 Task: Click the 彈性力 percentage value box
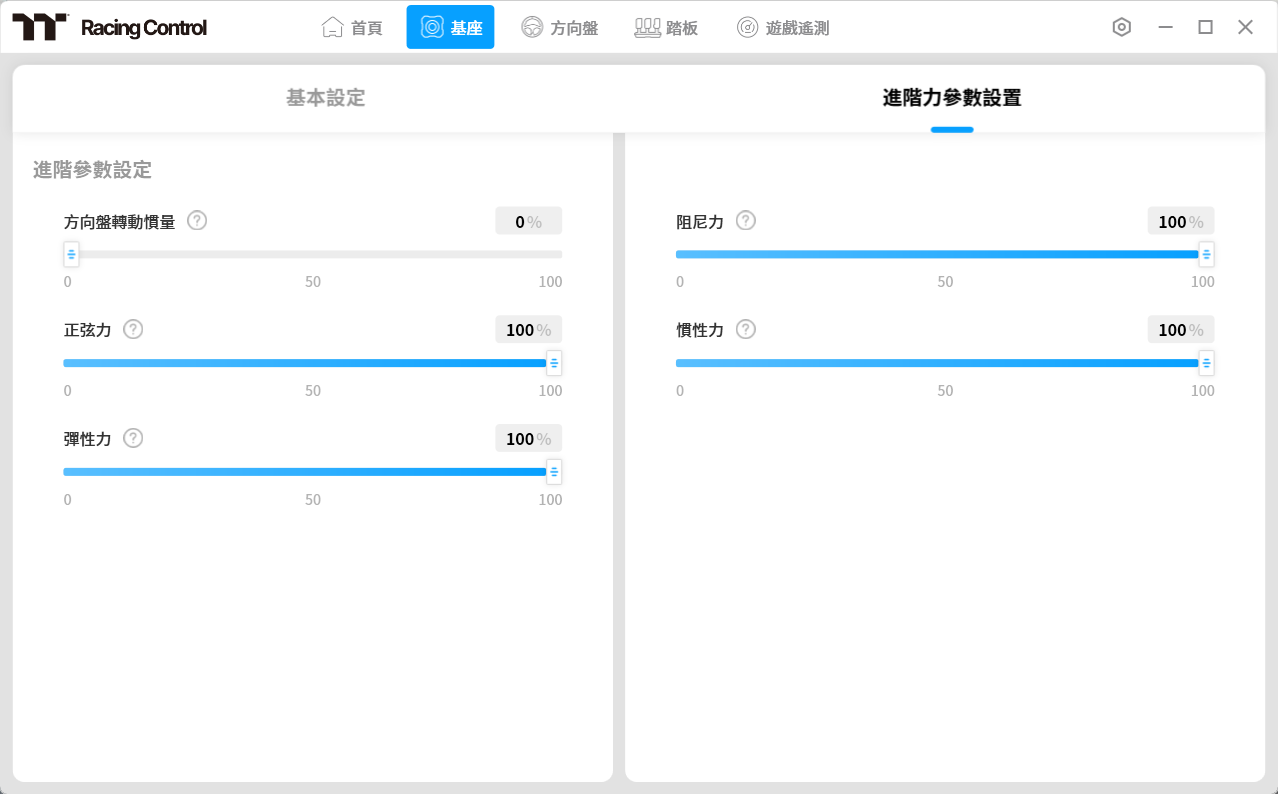point(528,438)
